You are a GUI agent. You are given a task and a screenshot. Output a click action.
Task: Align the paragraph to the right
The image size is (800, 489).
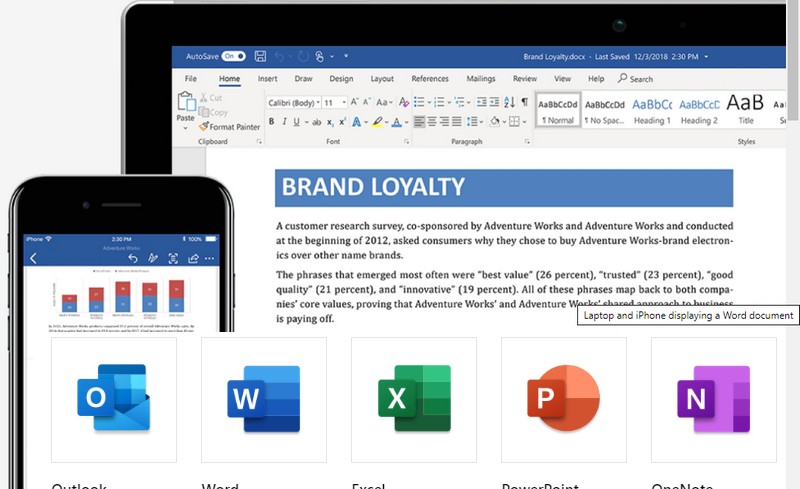pyautogui.click(x=444, y=121)
